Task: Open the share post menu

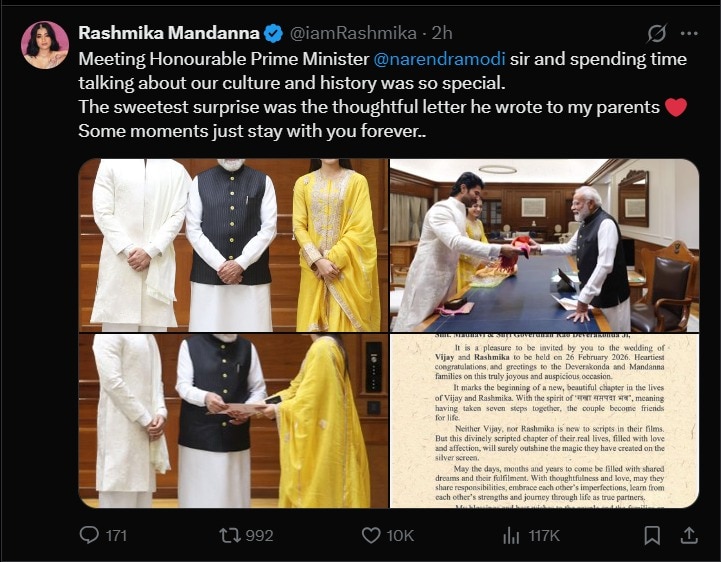Action: coord(689,535)
